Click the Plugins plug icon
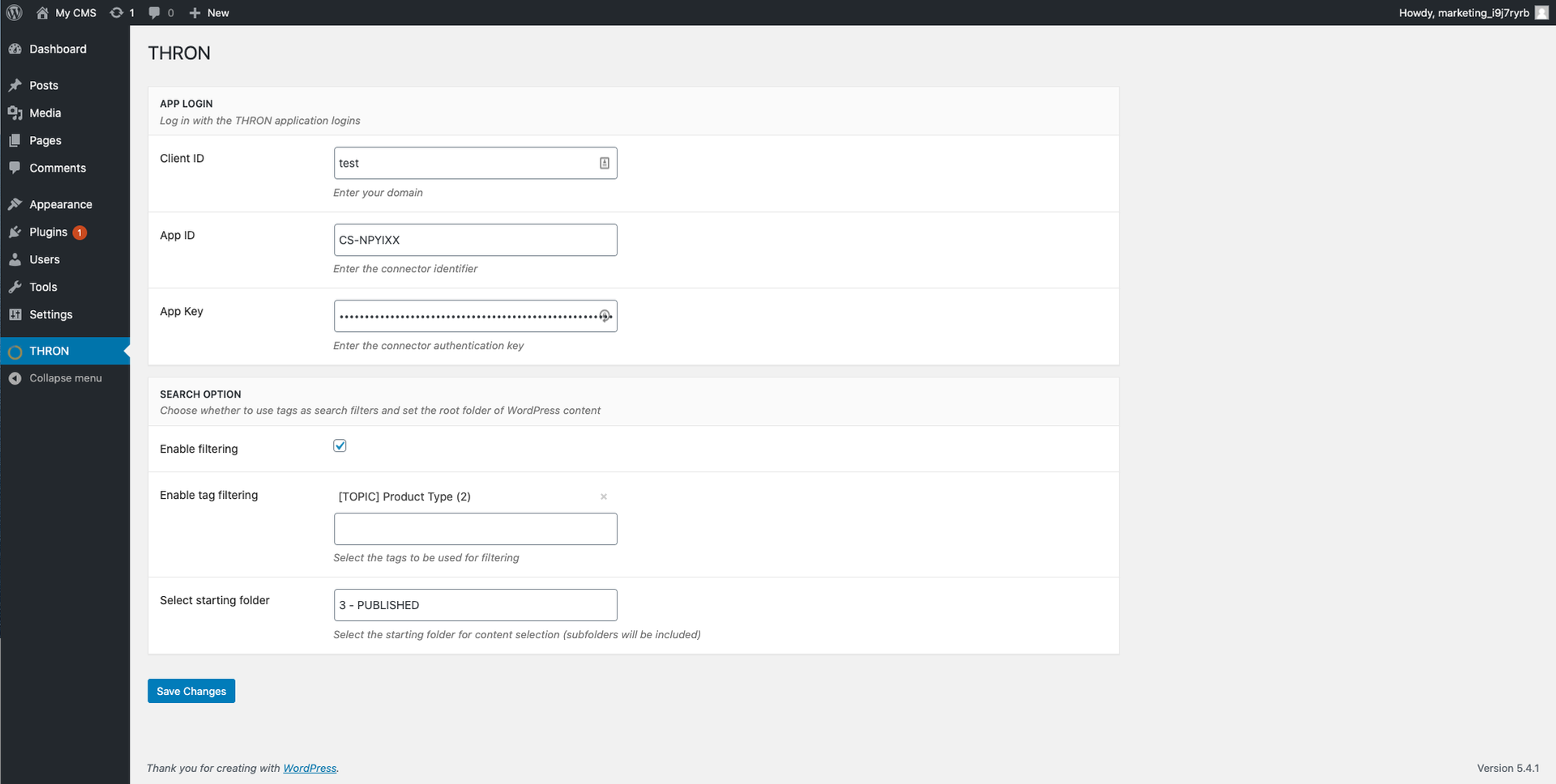The width and height of the screenshot is (1556, 784). pos(15,232)
